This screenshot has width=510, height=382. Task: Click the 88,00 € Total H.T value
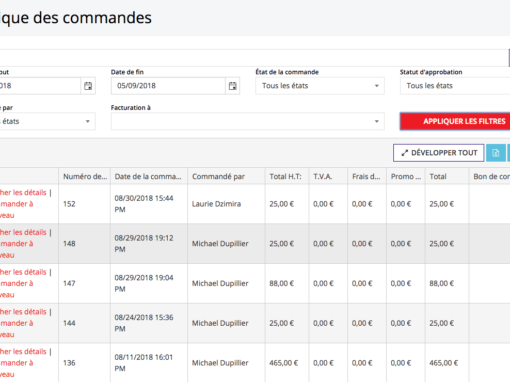tap(282, 283)
